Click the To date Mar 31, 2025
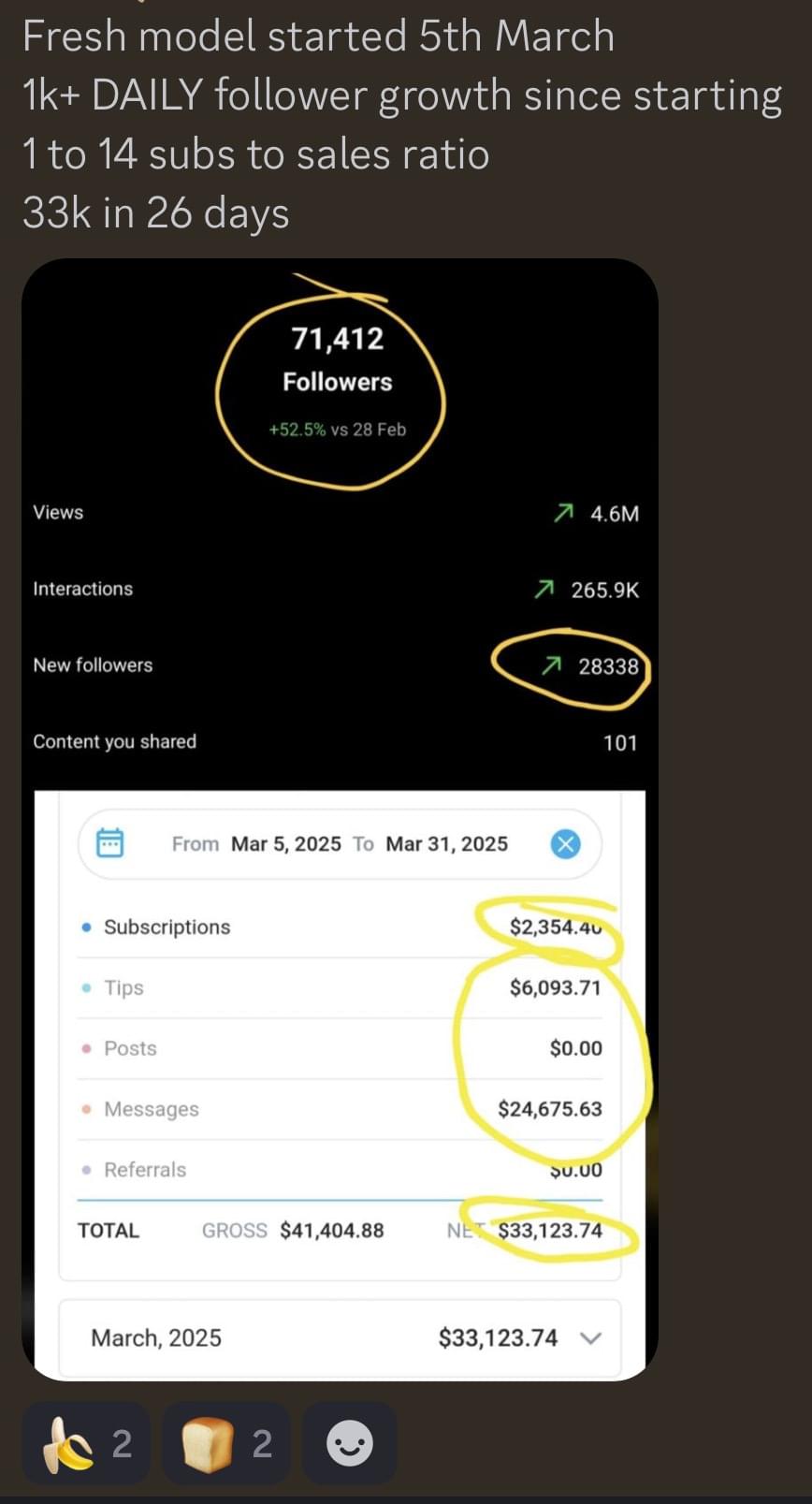This screenshot has height=1504, width=812. (x=446, y=843)
